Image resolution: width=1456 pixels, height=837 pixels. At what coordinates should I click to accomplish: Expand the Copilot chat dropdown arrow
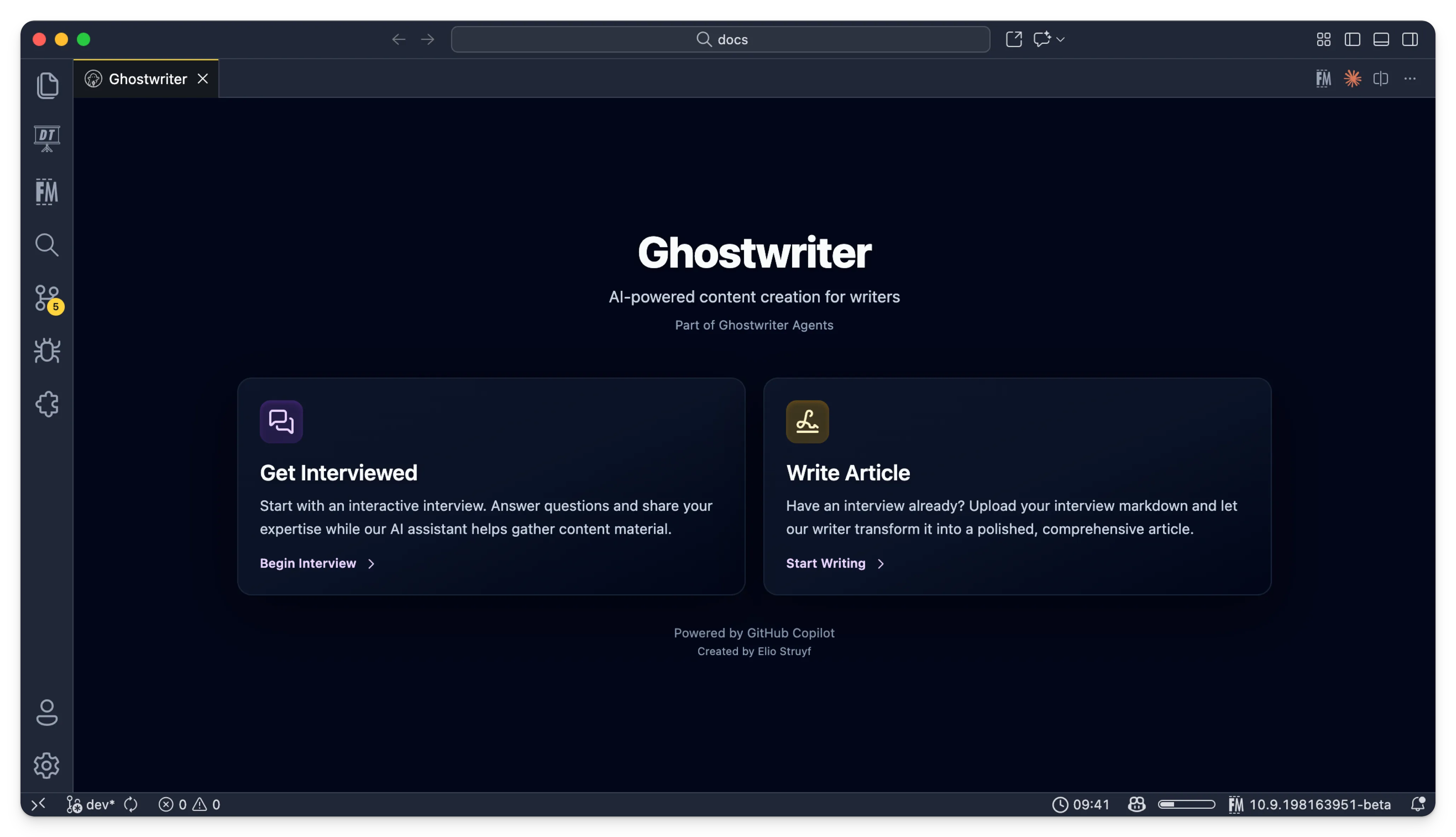click(x=1061, y=39)
